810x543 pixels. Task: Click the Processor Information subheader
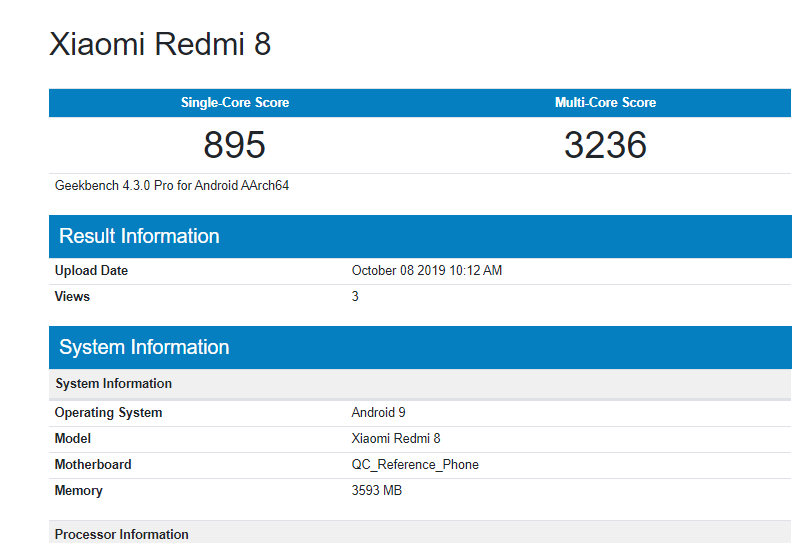point(121,535)
